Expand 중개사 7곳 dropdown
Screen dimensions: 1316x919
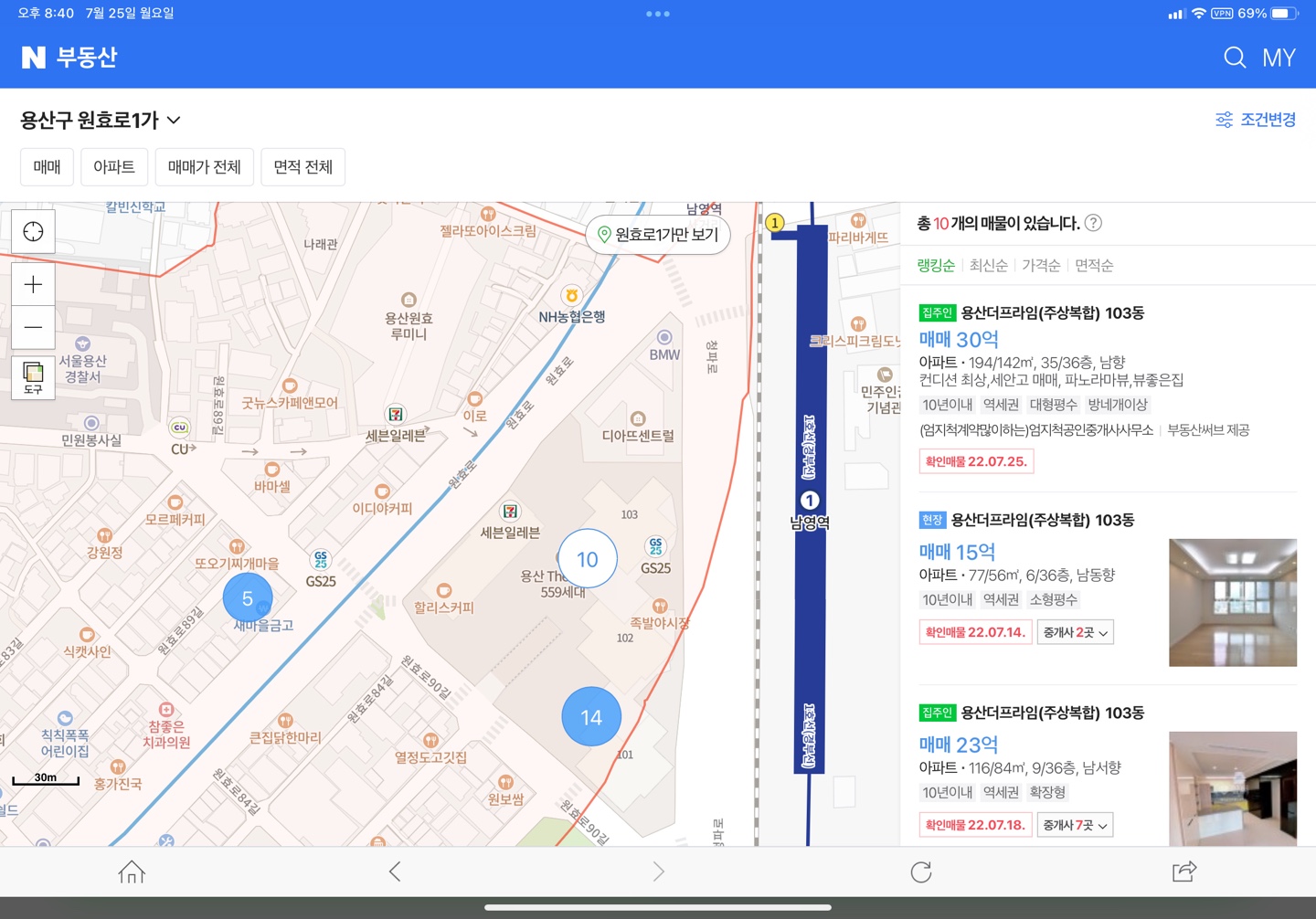coord(1076,825)
